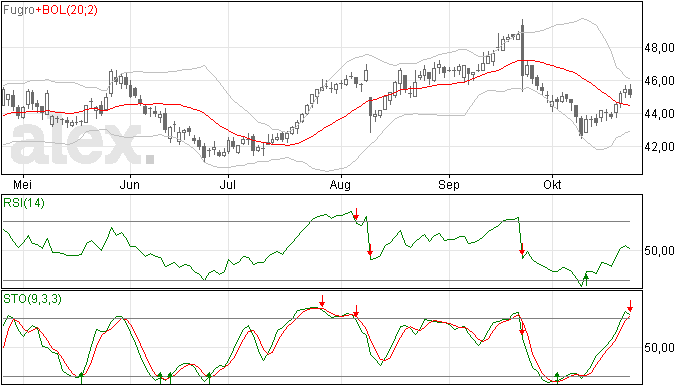Click the Jul month label
The width and height of the screenshot is (690, 387).
[228, 184]
